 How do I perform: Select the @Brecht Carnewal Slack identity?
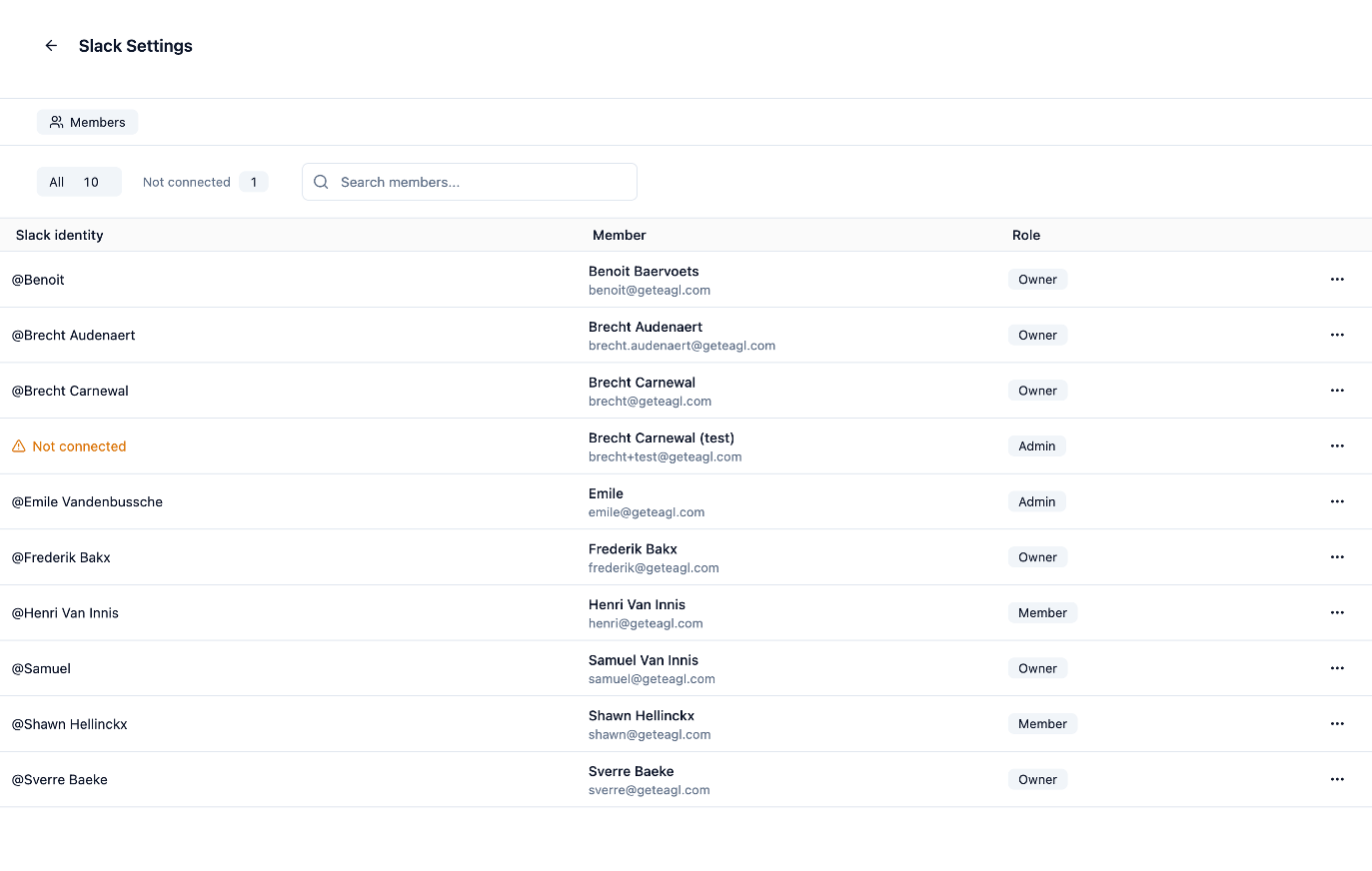[70, 391]
